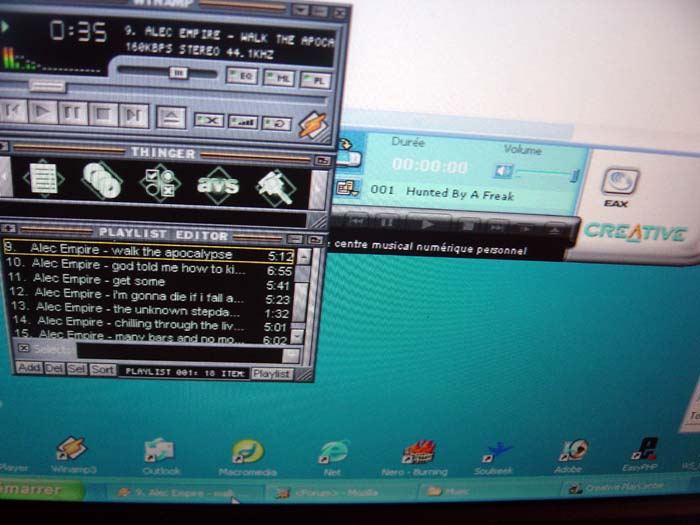This screenshot has width=700, height=525.
Task: Select track 11 get some
Action: pyautogui.click(x=149, y=281)
